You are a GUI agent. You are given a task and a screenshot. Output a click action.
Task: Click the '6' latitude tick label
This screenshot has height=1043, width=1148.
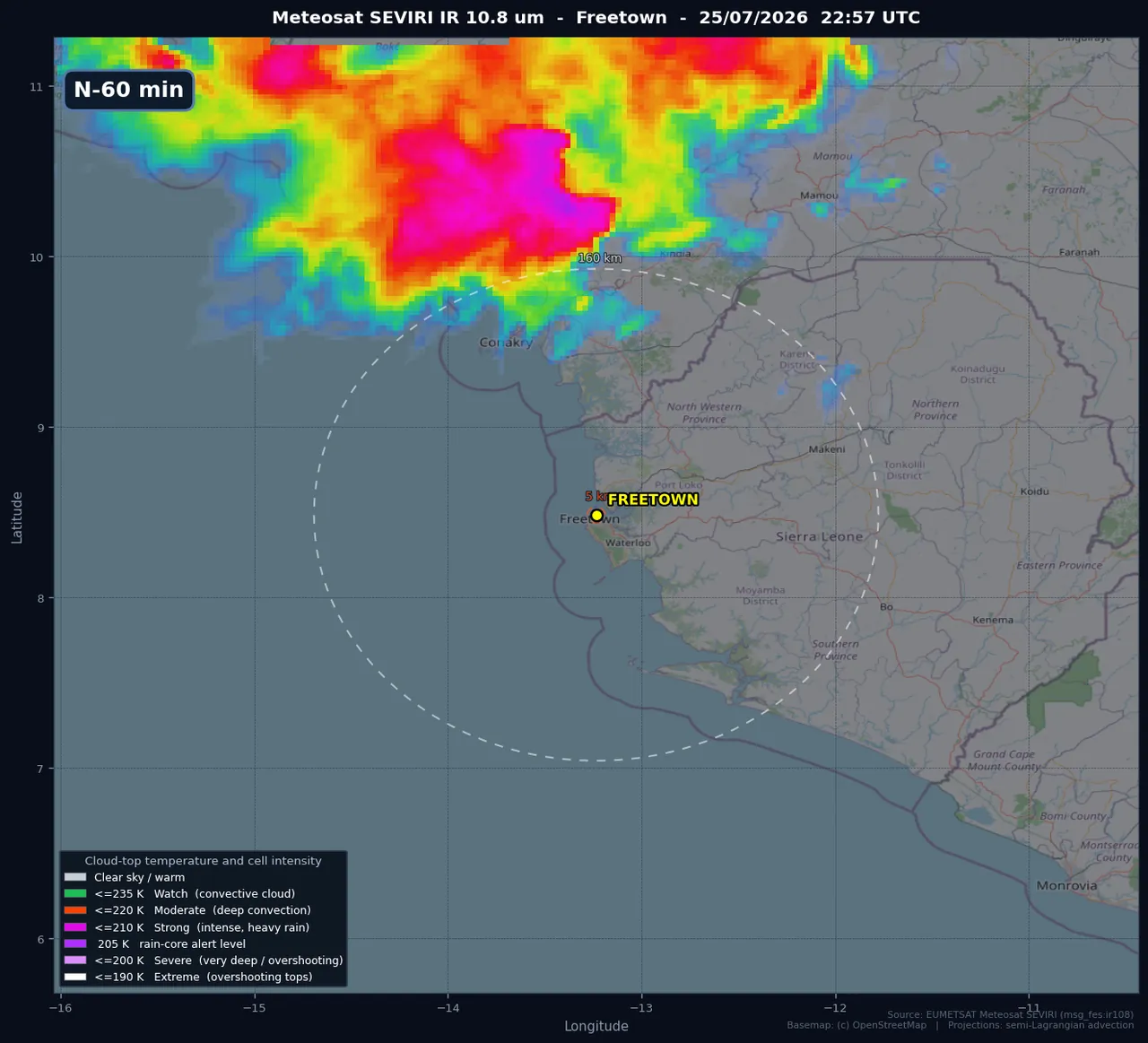(x=39, y=940)
